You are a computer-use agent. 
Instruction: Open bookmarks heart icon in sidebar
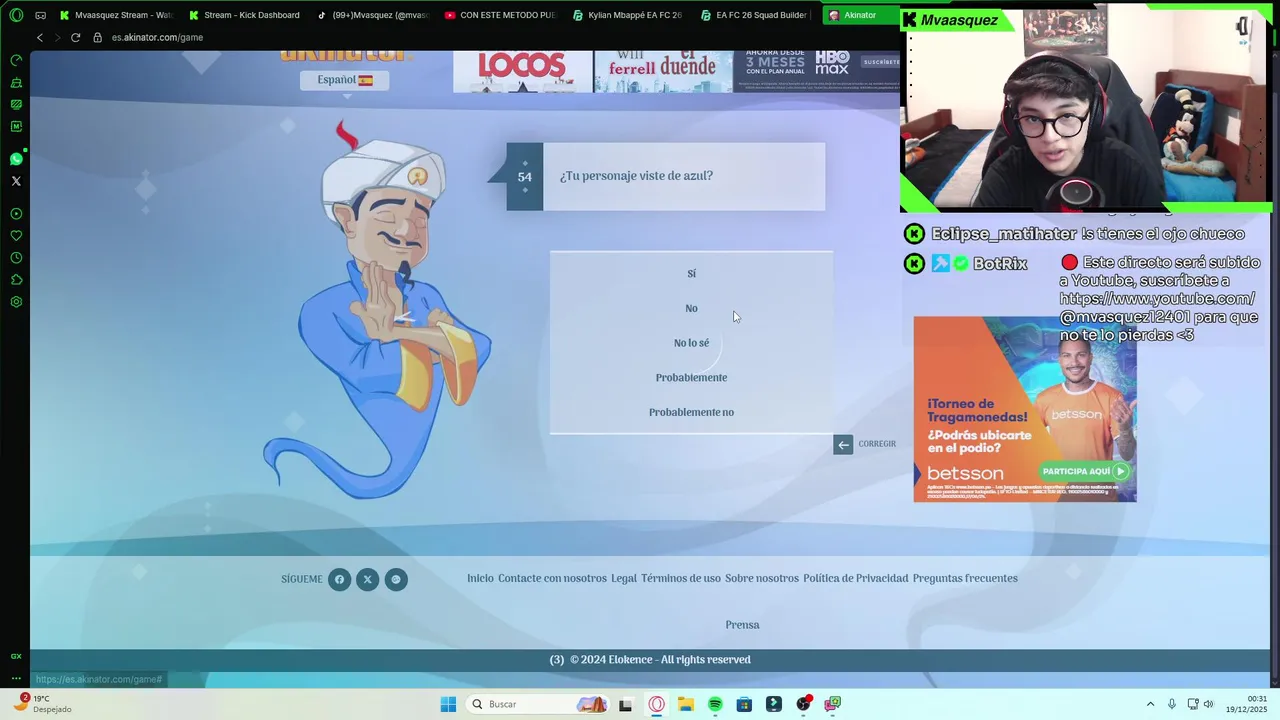point(16,236)
